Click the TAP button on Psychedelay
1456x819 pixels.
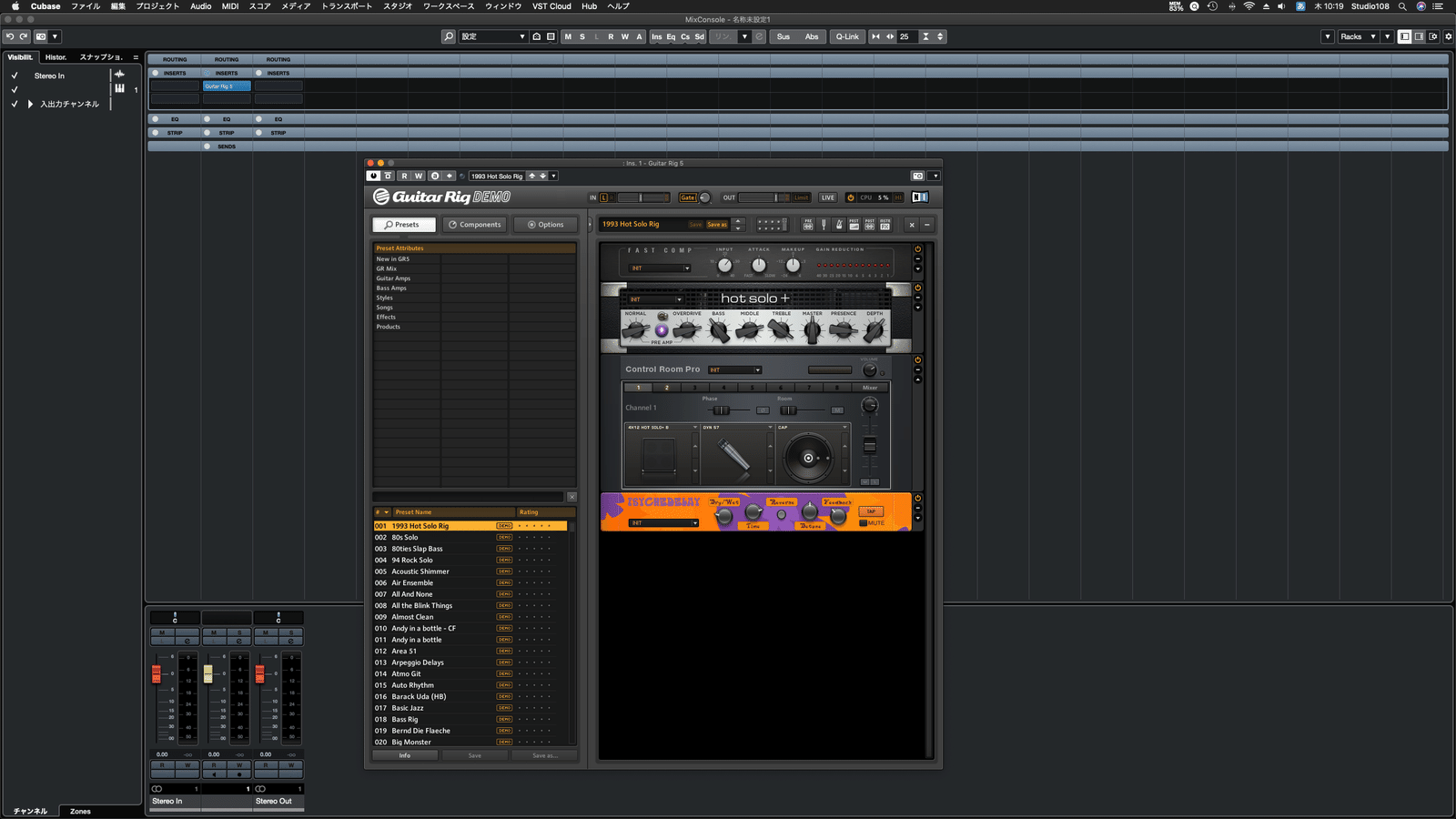[871, 511]
